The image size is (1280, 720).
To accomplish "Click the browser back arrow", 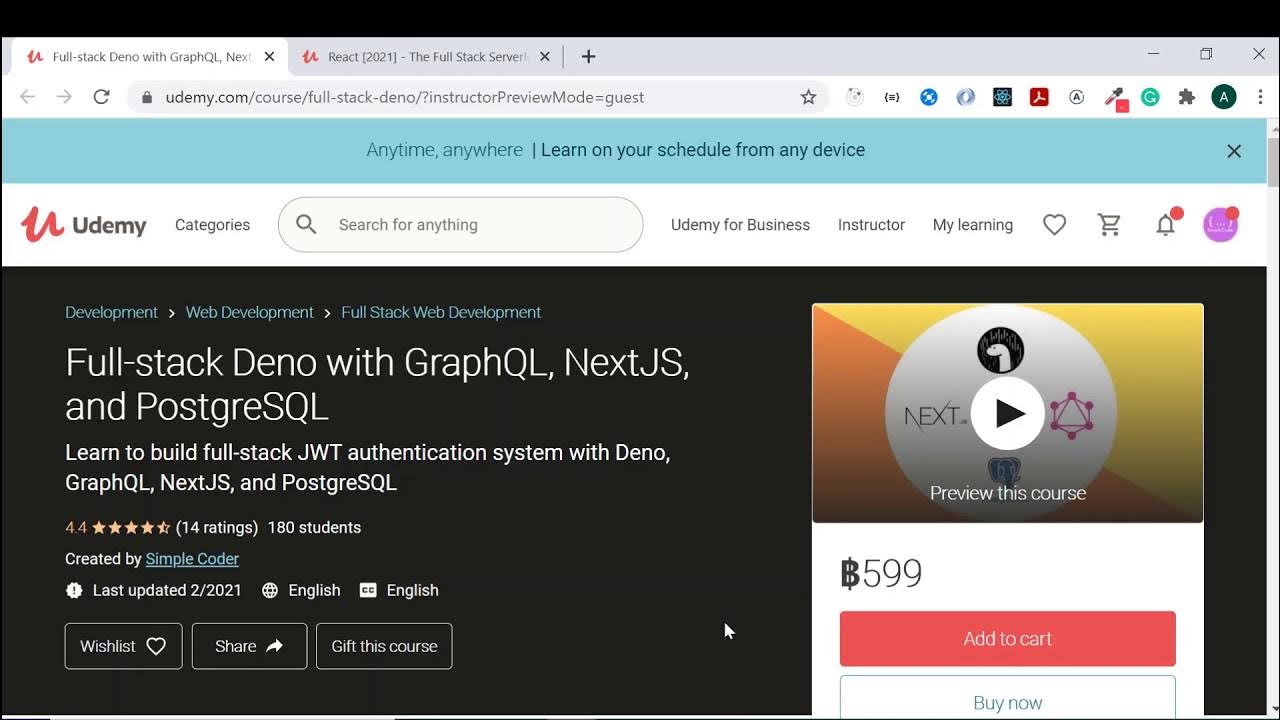I will (28, 97).
